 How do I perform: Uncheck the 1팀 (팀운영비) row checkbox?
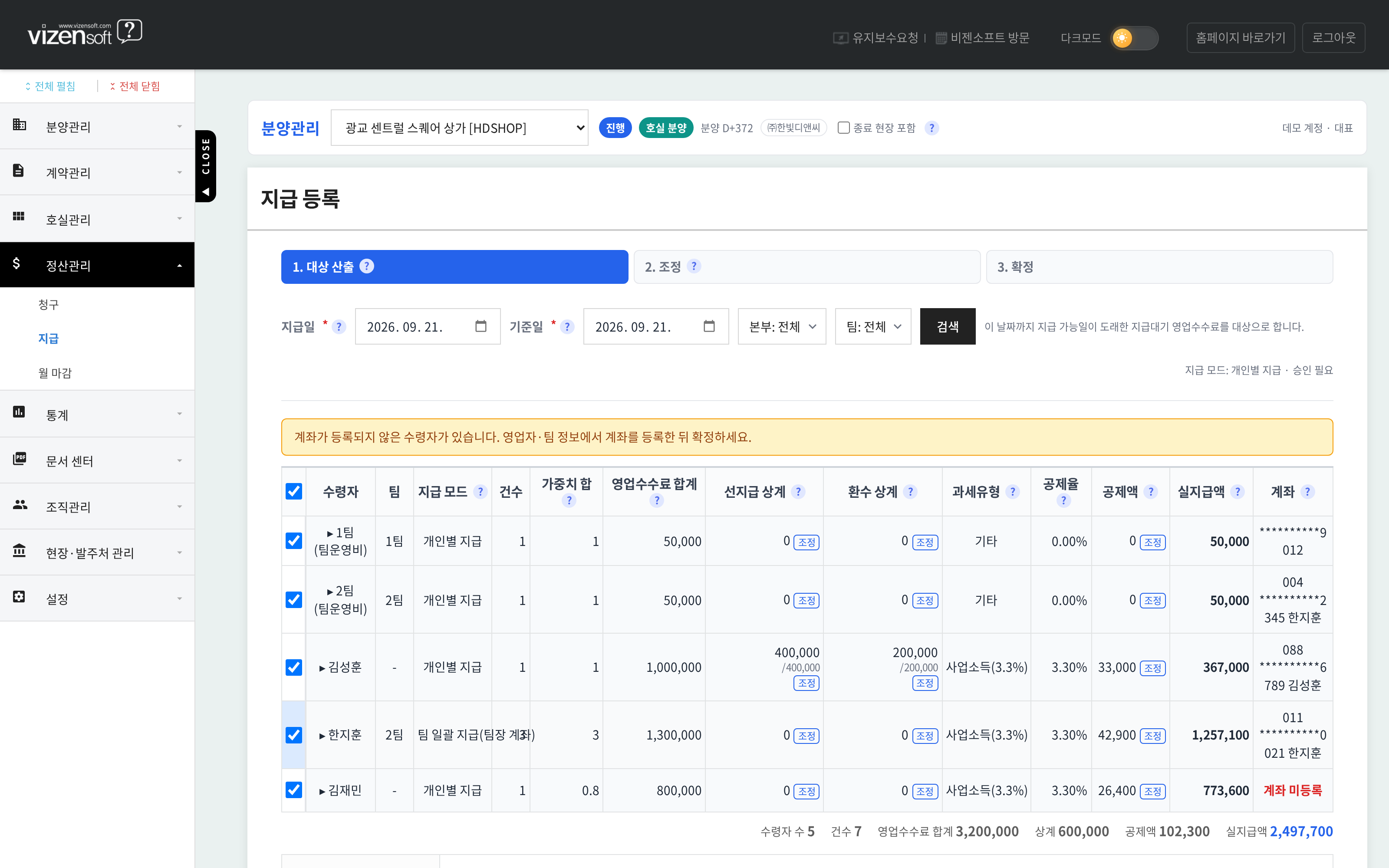coord(294,541)
